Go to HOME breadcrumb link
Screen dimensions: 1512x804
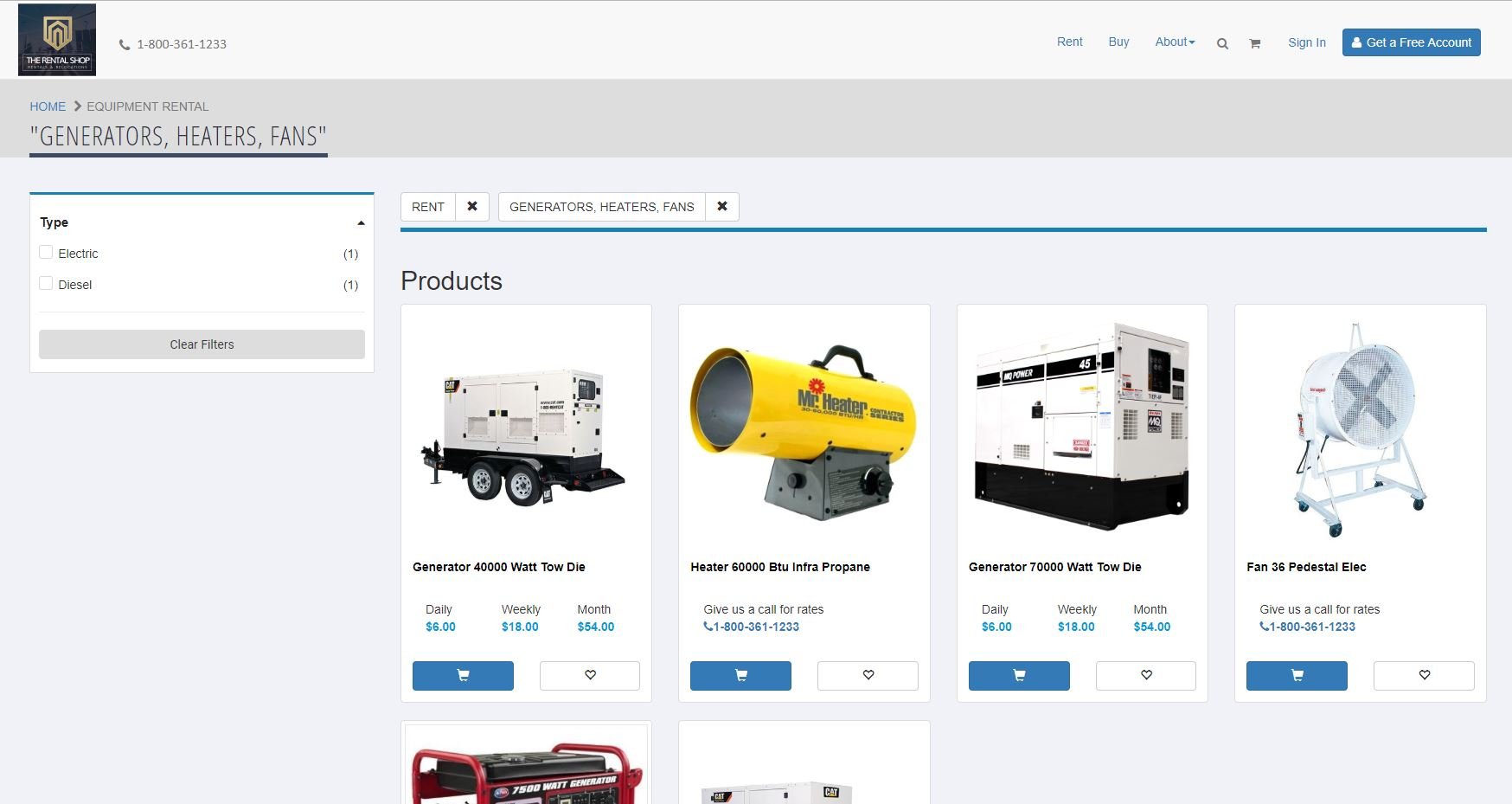click(x=48, y=106)
